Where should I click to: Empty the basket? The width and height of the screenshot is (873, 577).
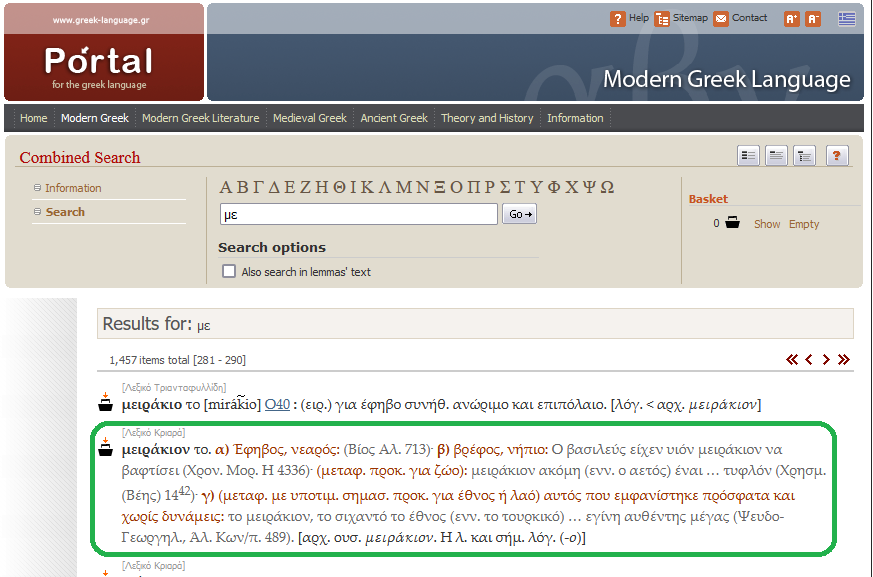[804, 224]
